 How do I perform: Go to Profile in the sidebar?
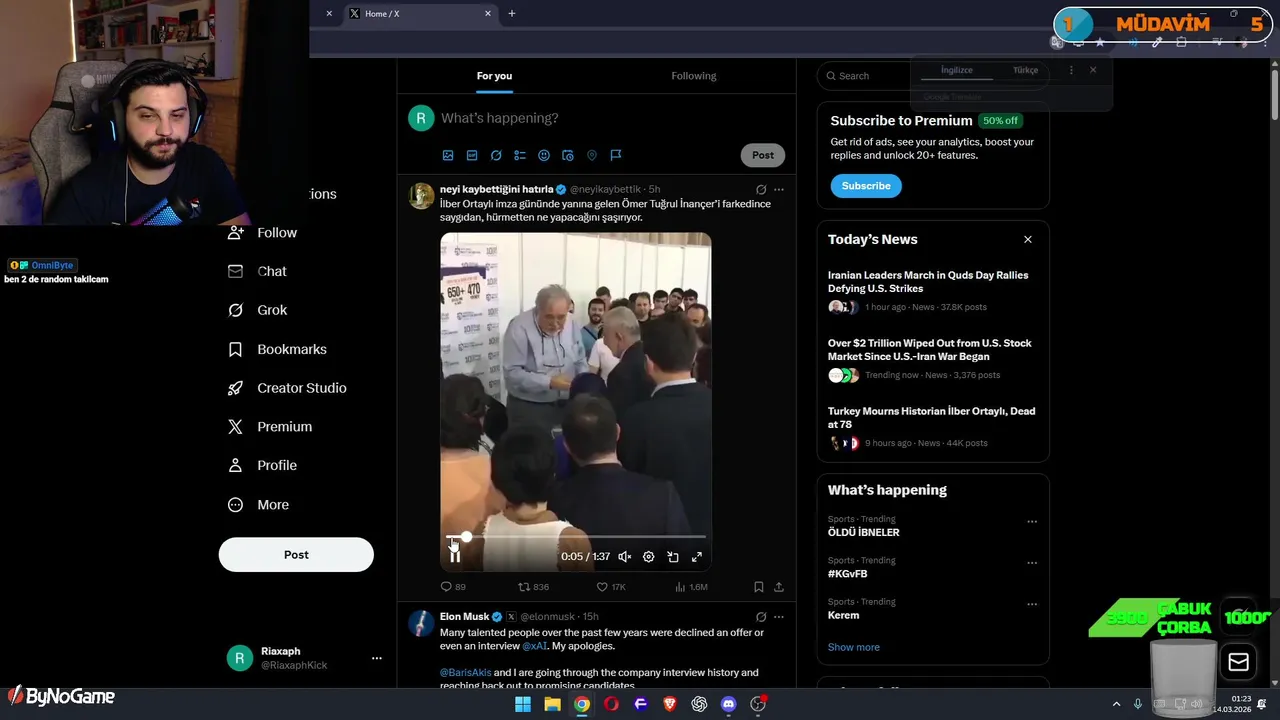click(x=263, y=466)
